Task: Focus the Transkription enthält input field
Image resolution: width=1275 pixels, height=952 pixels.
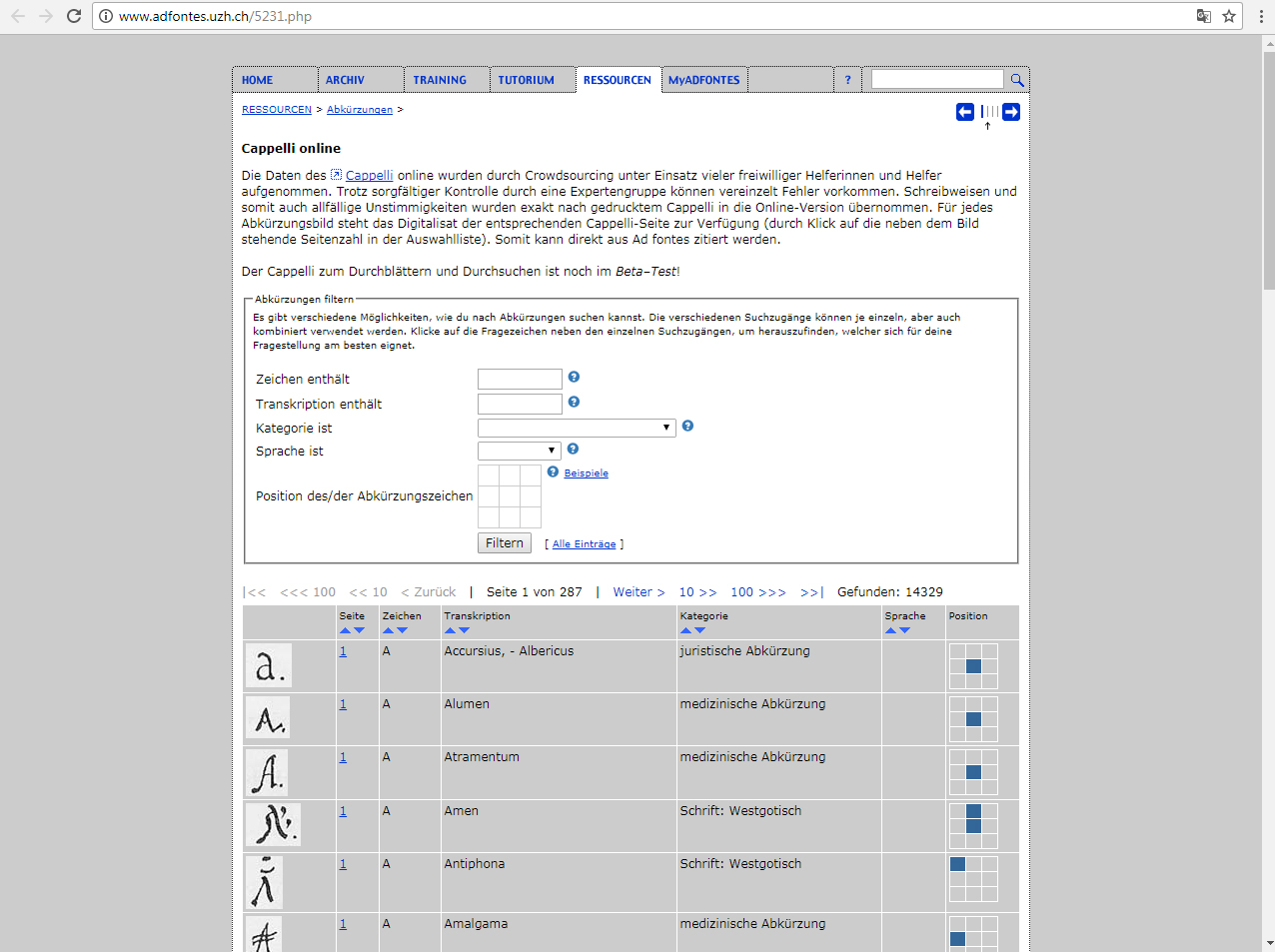Action: pos(520,404)
